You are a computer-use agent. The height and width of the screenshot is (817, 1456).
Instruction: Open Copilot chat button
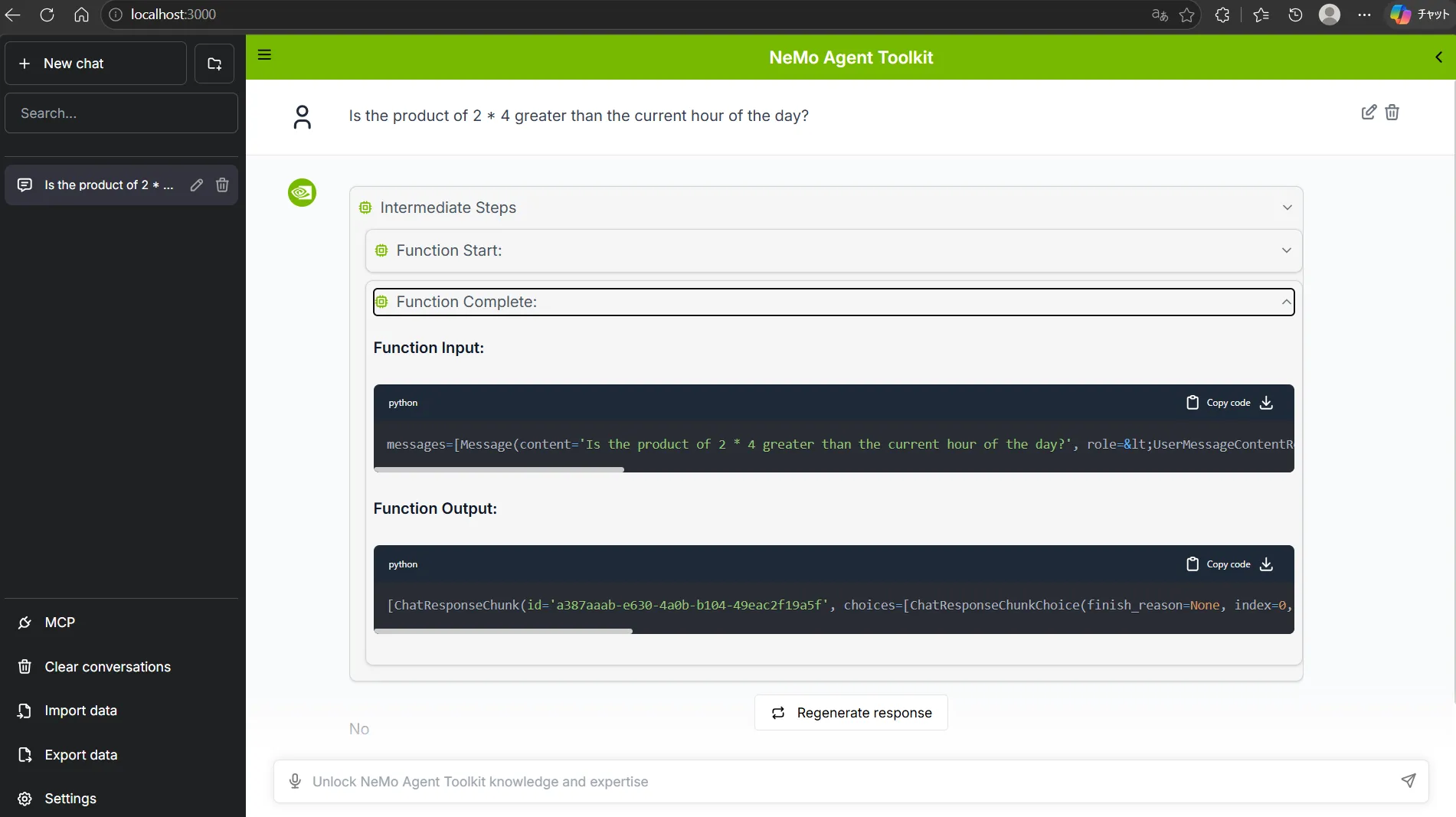(1421, 15)
